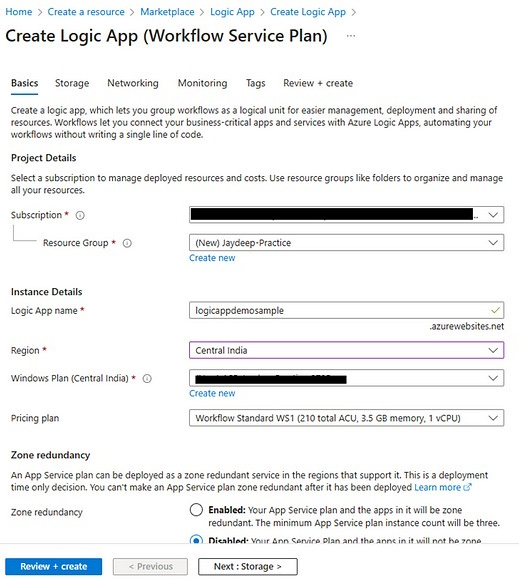This screenshot has width=519, height=579.
Task: Click the Previous button
Action: (151, 566)
